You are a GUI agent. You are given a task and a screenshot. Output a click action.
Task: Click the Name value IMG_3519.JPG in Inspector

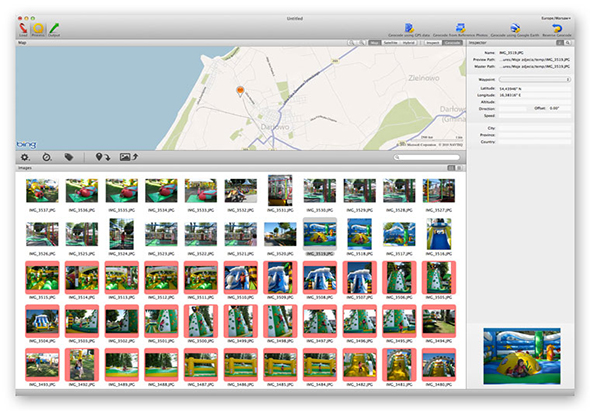511,53
